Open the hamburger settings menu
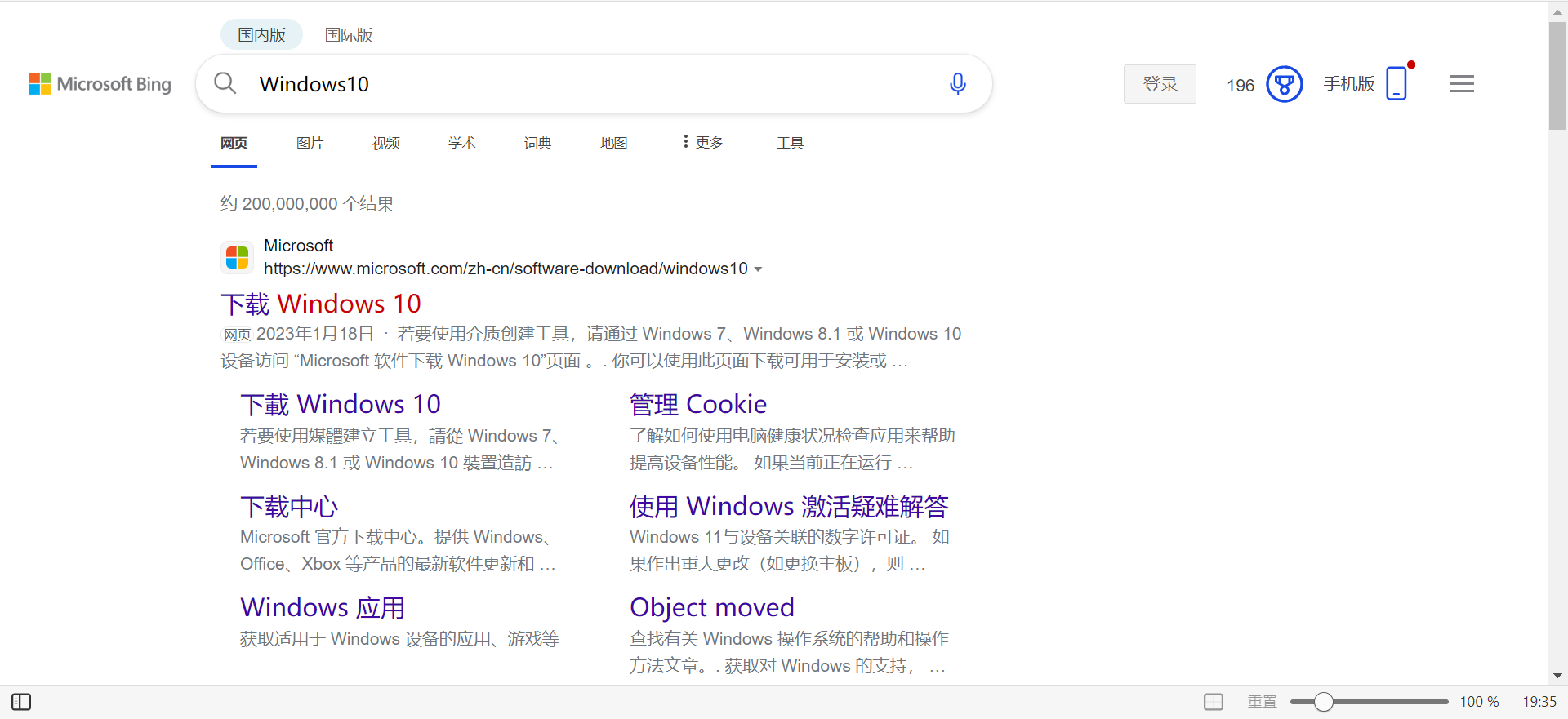 (x=1461, y=83)
